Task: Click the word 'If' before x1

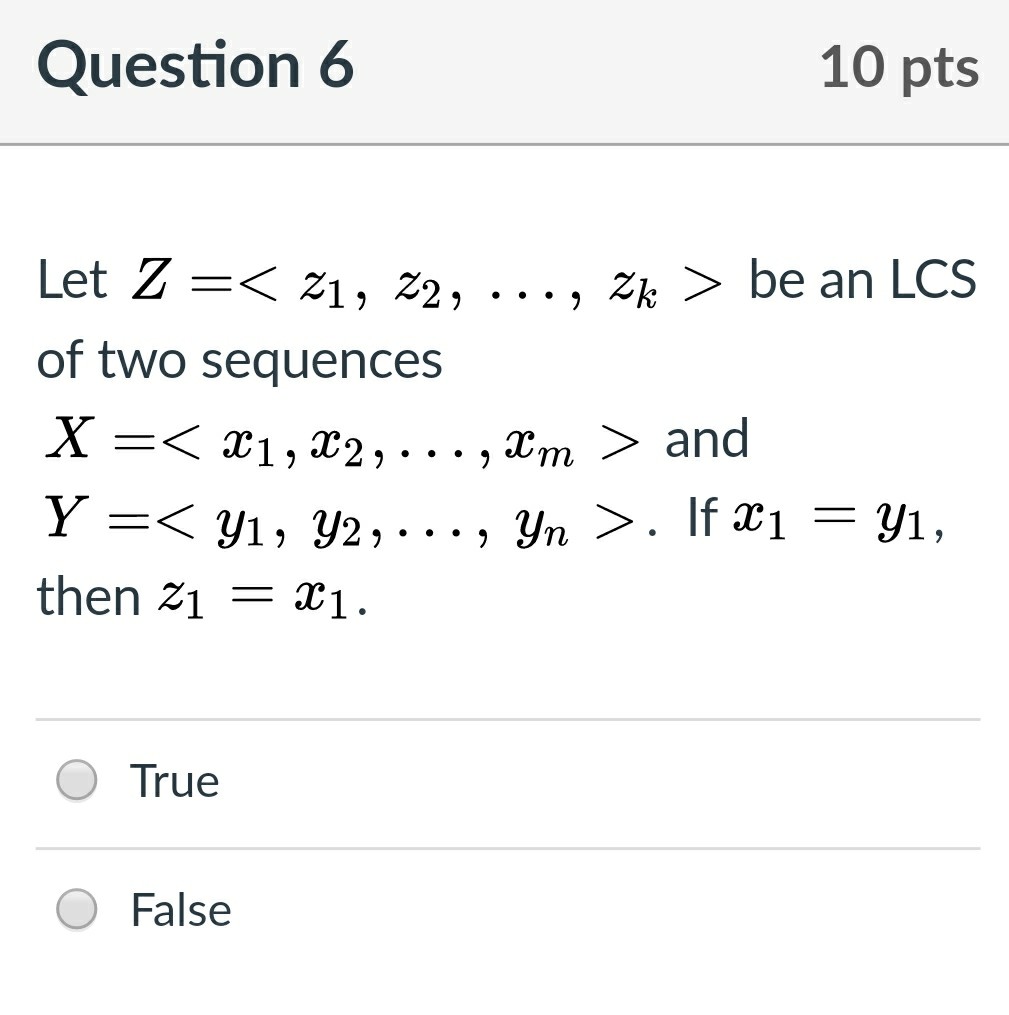Action: point(702,517)
